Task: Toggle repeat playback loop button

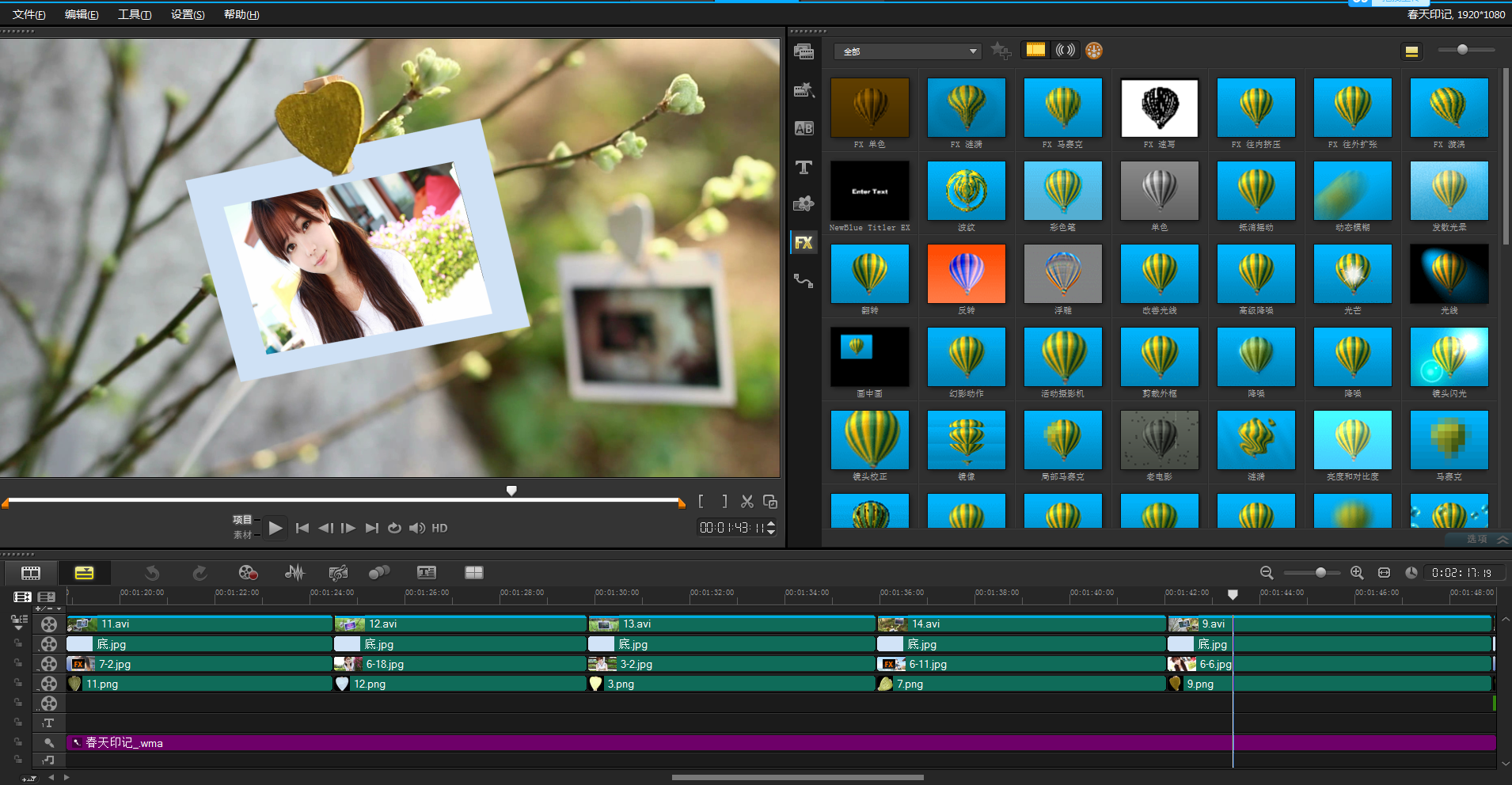Action: (x=394, y=528)
